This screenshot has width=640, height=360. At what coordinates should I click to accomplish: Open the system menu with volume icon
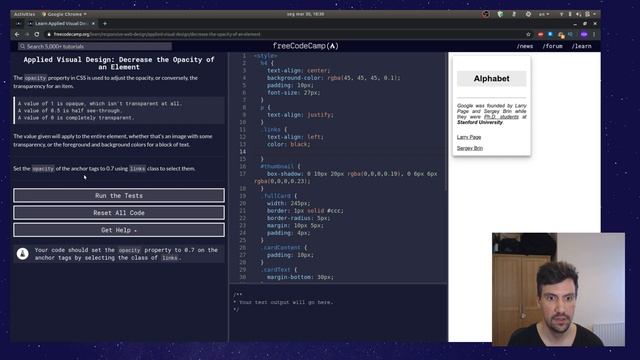tap(578, 14)
